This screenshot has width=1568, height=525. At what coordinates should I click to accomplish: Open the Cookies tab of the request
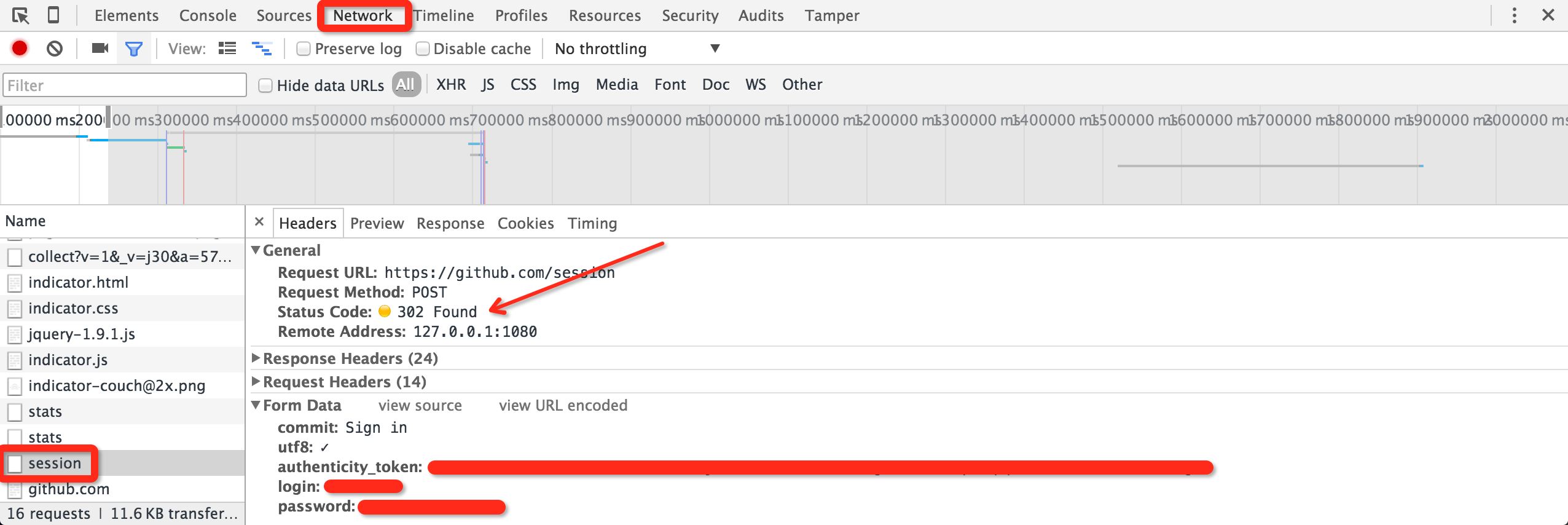pyautogui.click(x=525, y=223)
